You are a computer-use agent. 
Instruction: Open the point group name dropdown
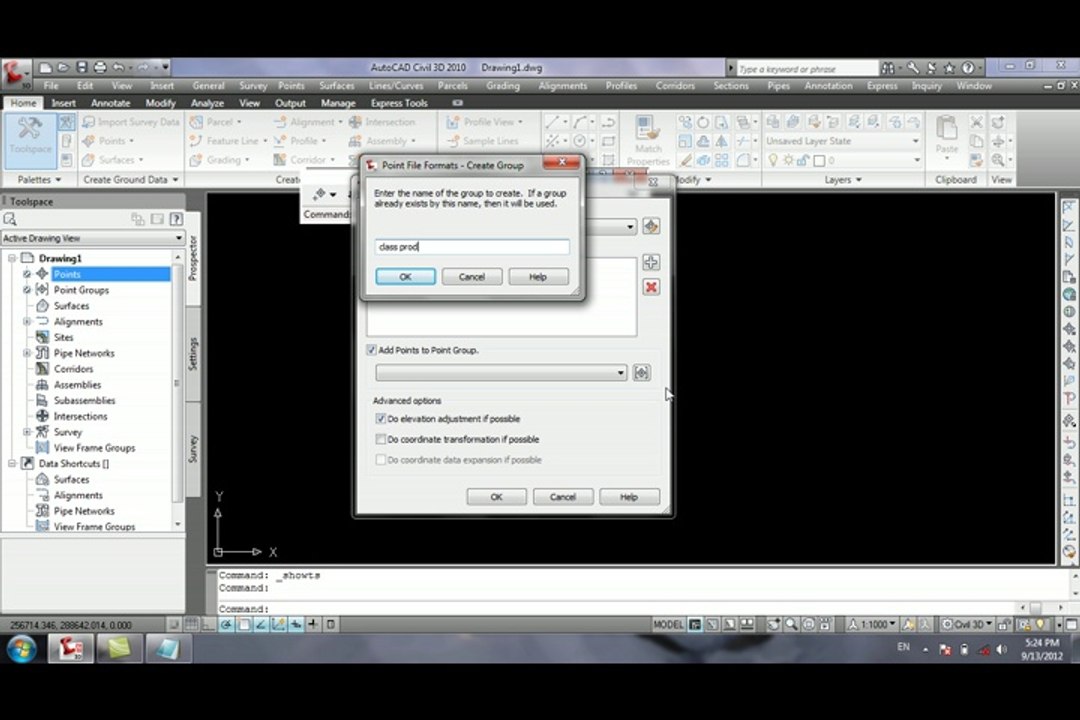tap(501, 373)
